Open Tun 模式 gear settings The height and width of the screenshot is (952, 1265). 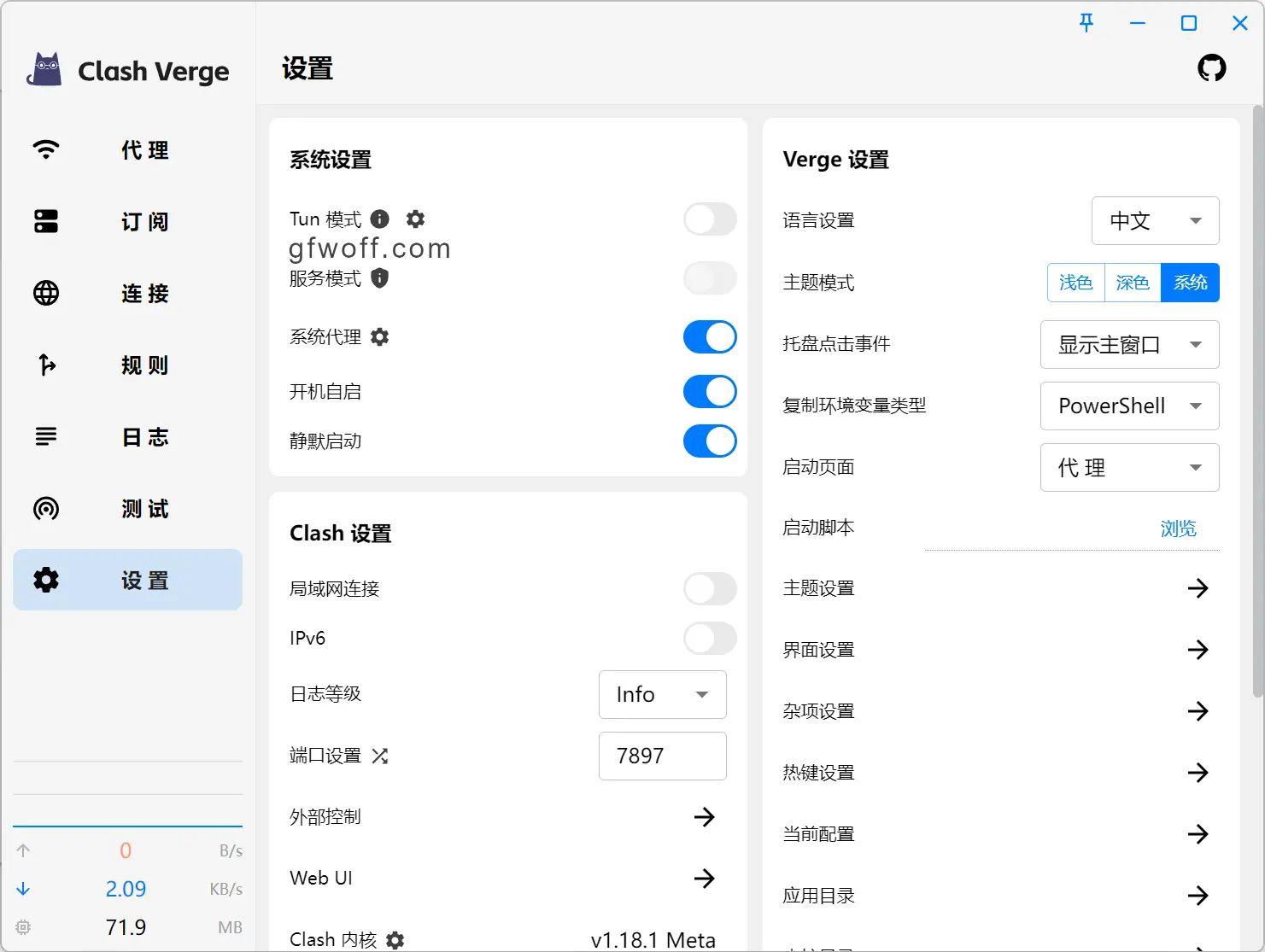coord(416,219)
